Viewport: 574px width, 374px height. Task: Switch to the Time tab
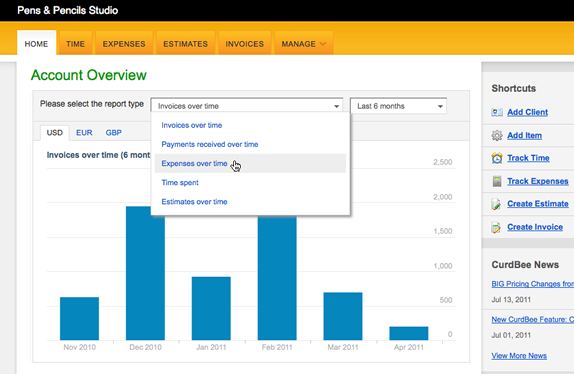[75, 43]
